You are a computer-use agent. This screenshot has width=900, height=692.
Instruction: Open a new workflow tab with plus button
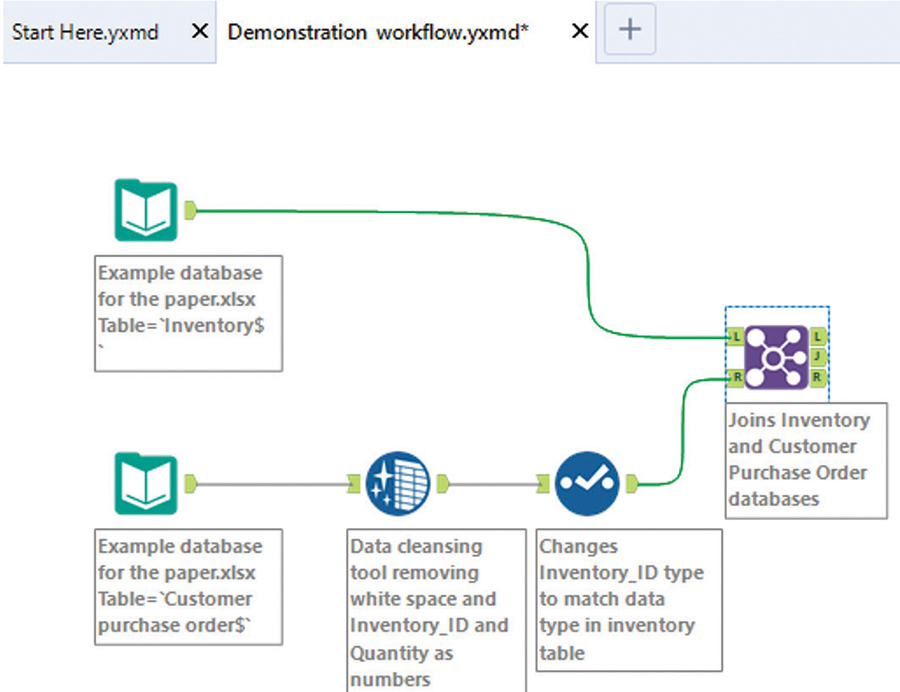click(630, 30)
